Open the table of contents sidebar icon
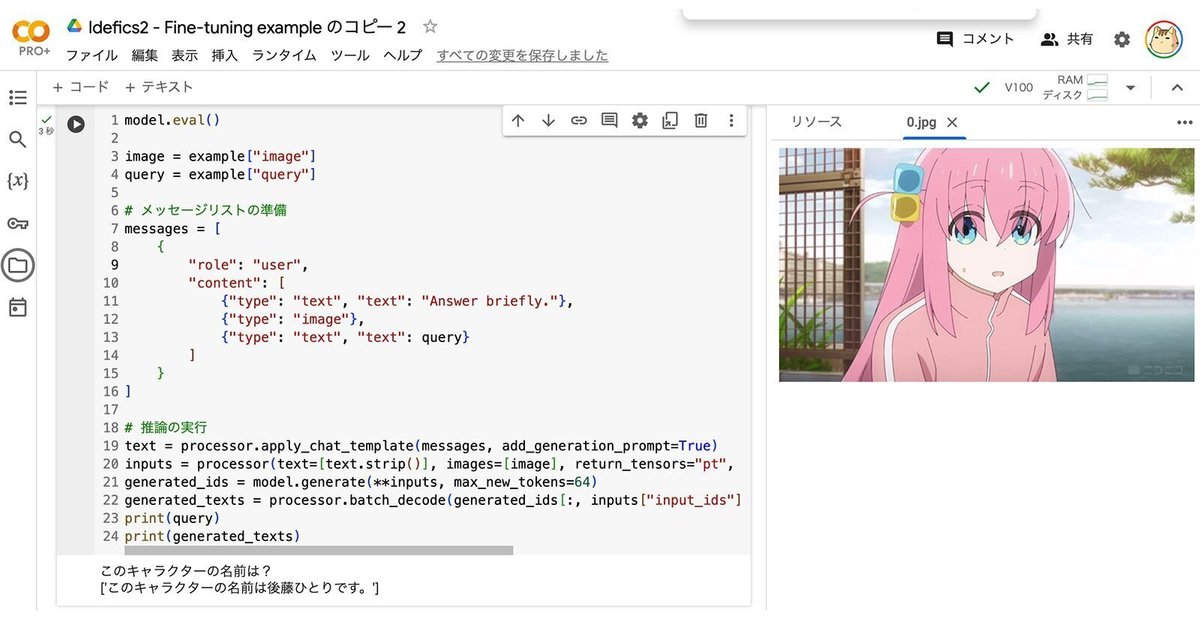This screenshot has height=619, width=1200. click(x=17, y=97)
